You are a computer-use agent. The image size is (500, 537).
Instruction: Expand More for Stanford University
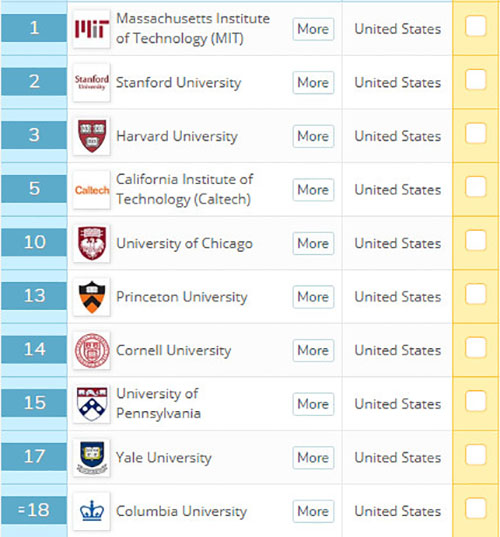click(313, 83)
